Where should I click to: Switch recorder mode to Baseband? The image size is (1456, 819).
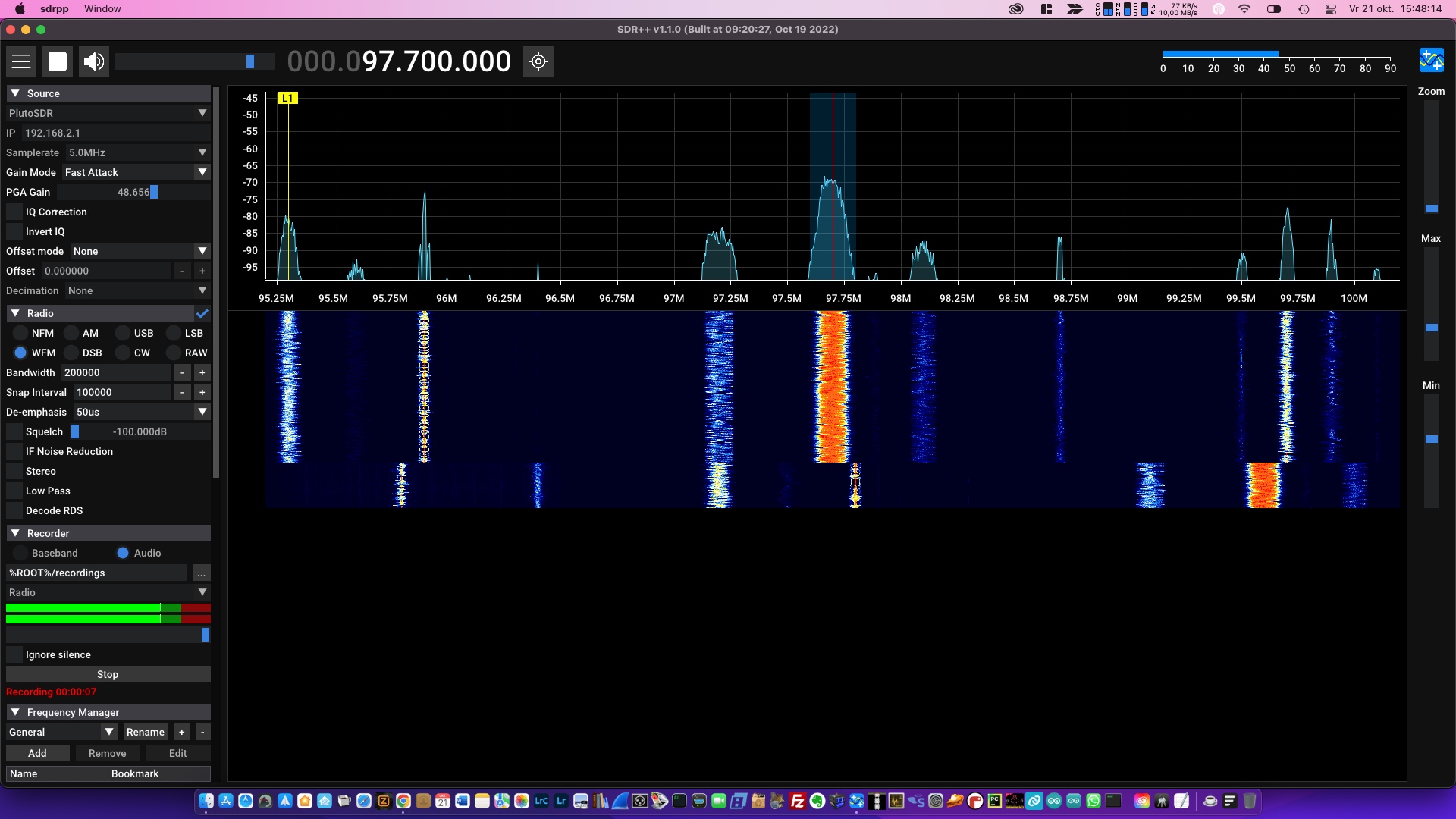[x=20, y=553]
